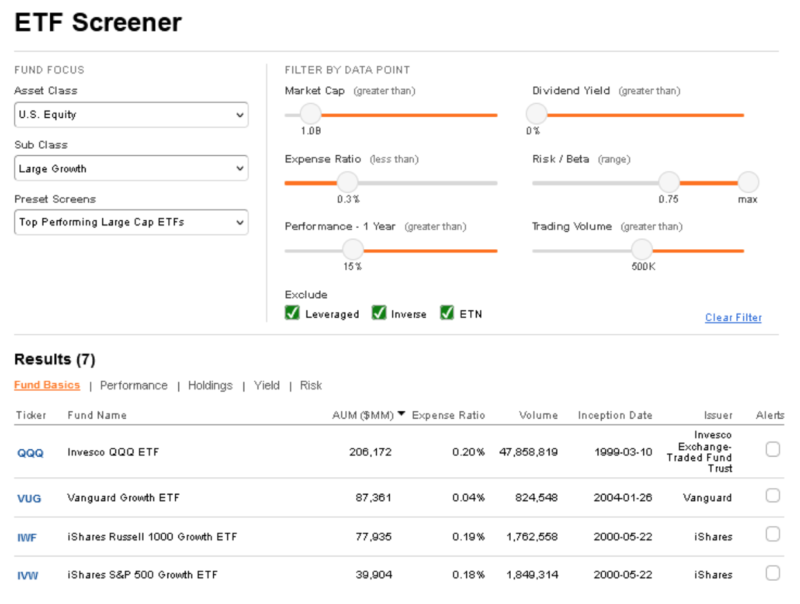Switch to the Yield tab
Image resolution: width=800 pixels, height=604 pixels.
(267, 386)
